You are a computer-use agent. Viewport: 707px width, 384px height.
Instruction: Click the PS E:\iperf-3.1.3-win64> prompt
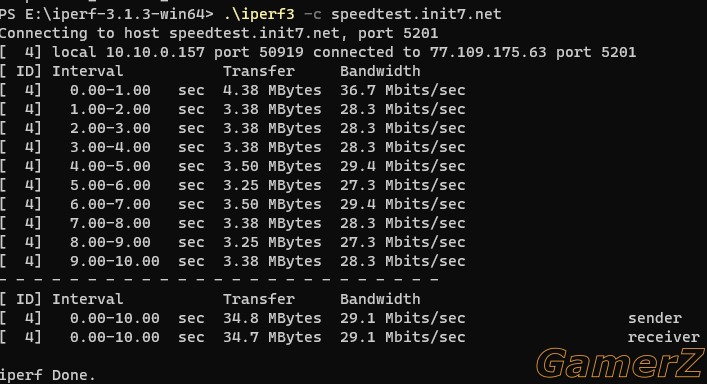(106, 14)
